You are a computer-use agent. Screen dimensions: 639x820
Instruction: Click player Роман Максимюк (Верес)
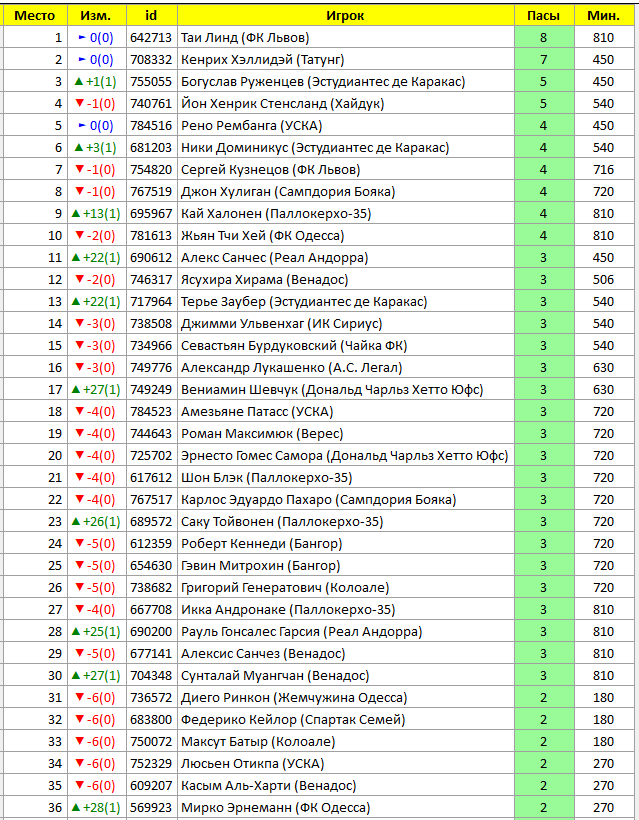pos(262,433)
